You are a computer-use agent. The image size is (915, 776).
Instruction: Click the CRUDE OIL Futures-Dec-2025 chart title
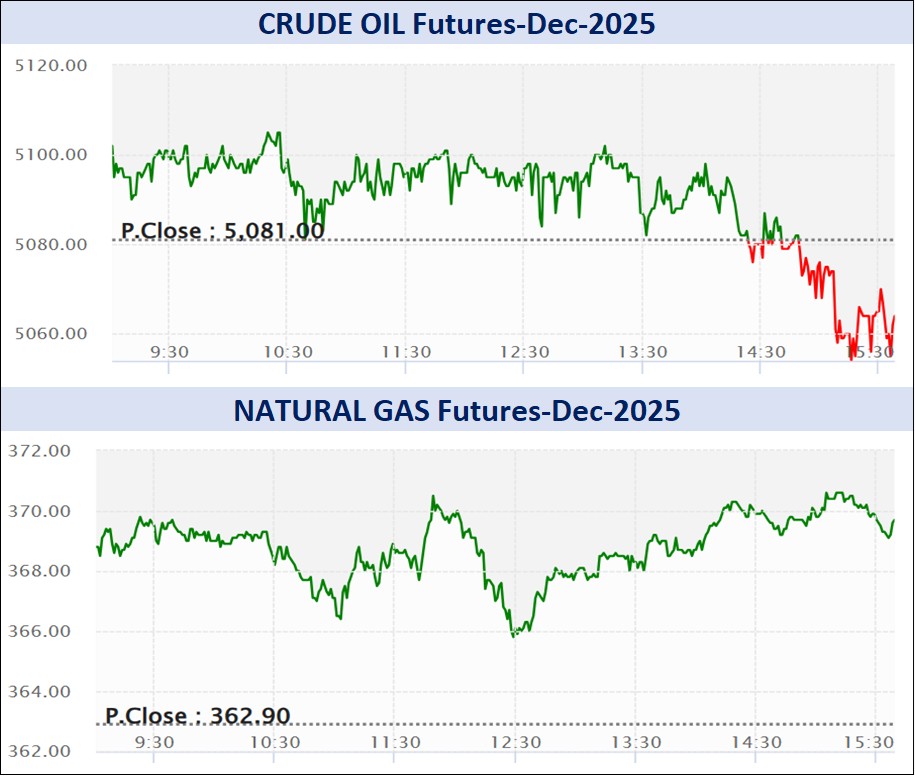point(457,24)
